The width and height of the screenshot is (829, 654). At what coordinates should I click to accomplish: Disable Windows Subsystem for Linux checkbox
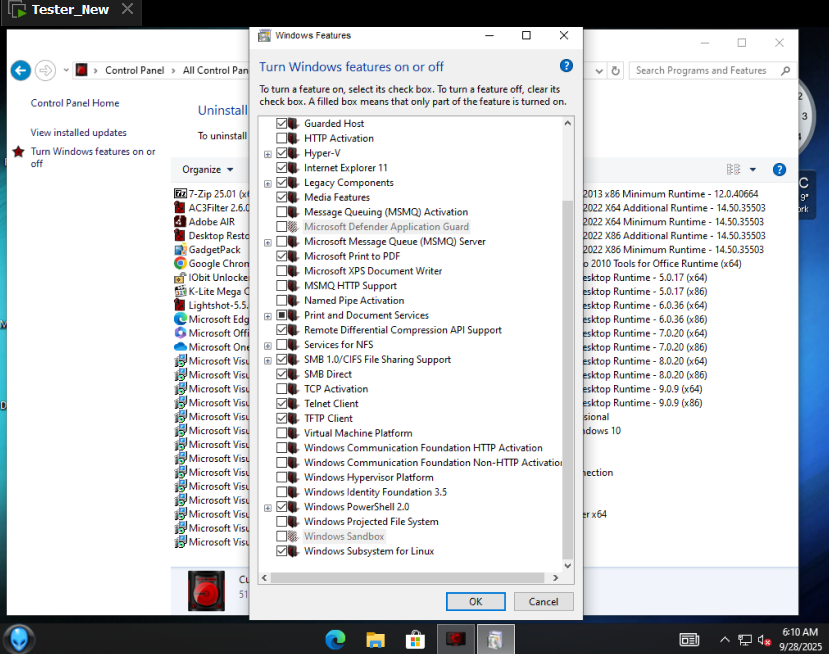[281, 551]
